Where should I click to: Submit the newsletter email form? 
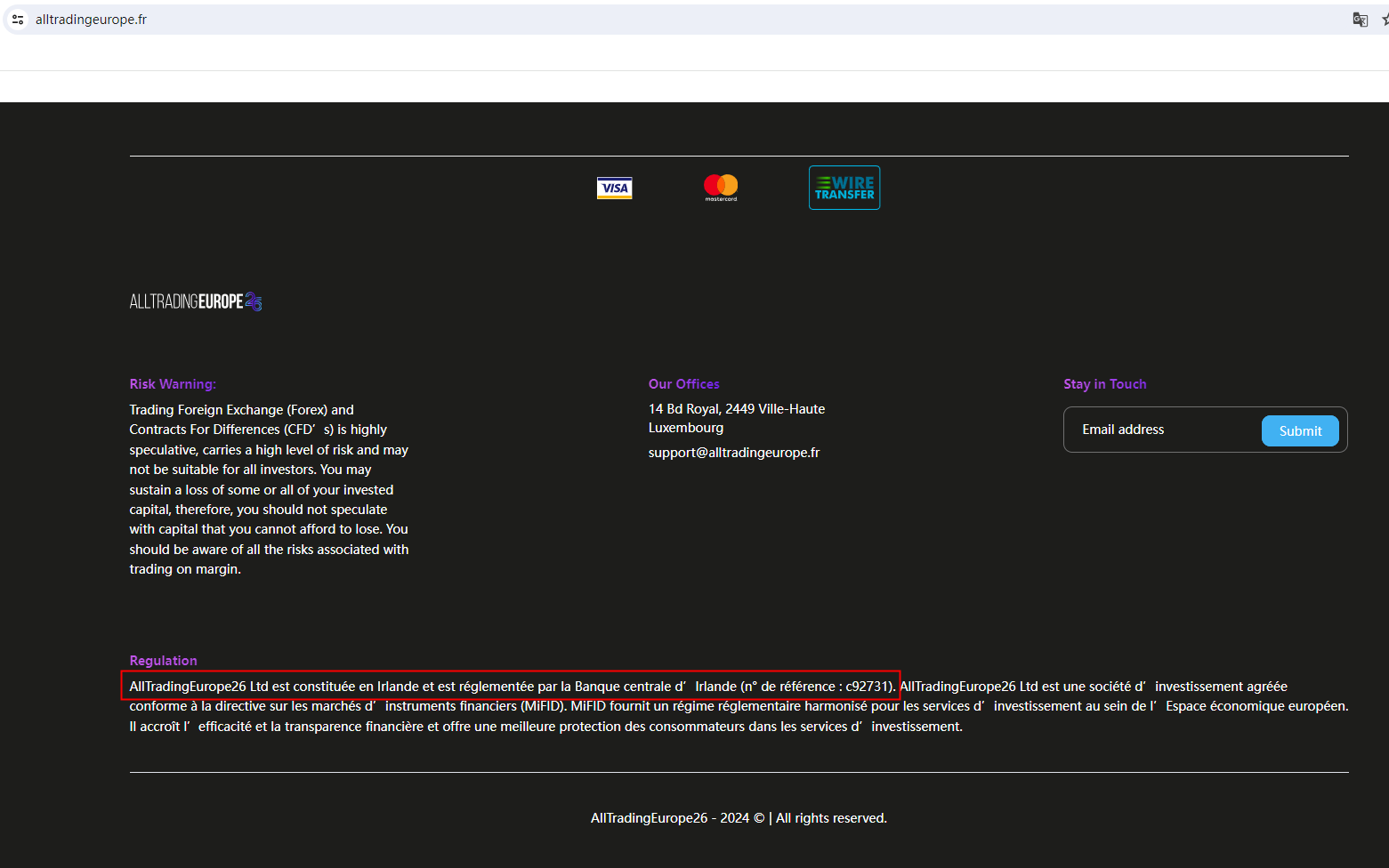tap(1300, 430)
